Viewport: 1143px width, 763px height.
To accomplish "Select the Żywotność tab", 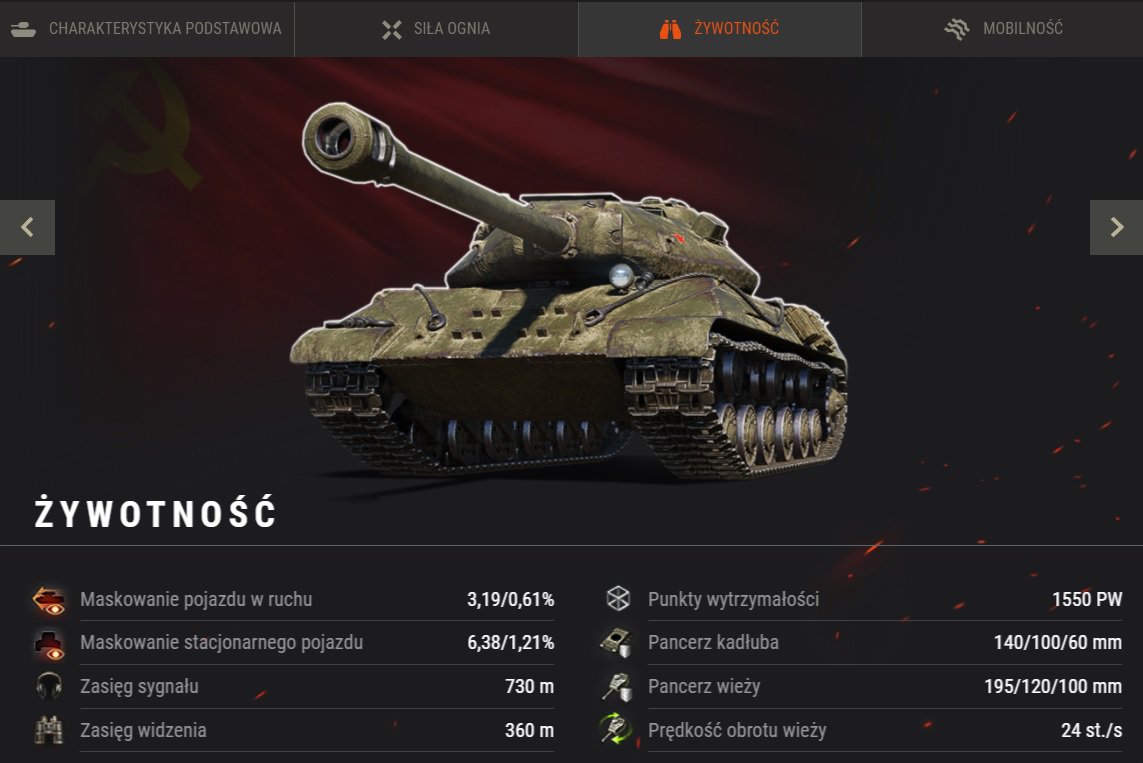I will (719, 28).
